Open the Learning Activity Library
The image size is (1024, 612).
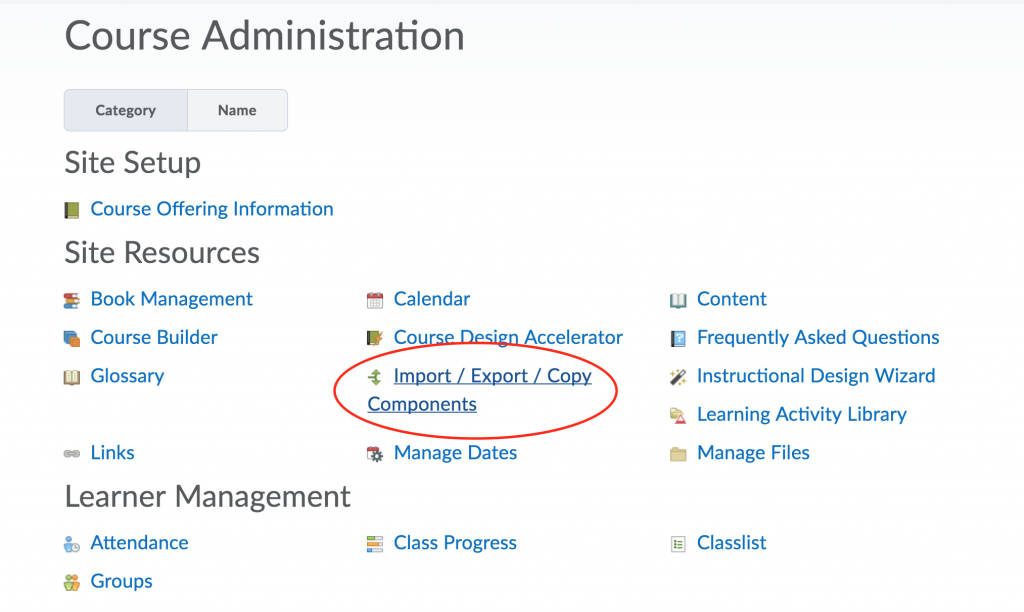point(801,414)
